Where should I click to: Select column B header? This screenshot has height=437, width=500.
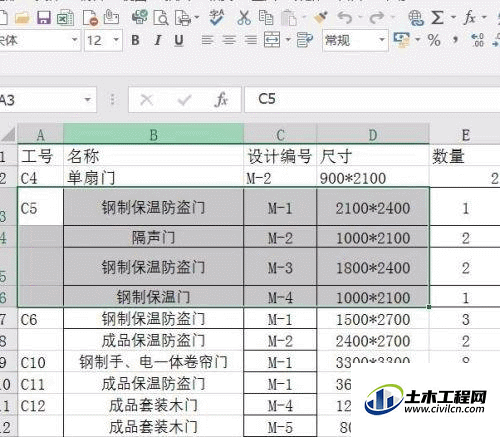tap(153, 135)
